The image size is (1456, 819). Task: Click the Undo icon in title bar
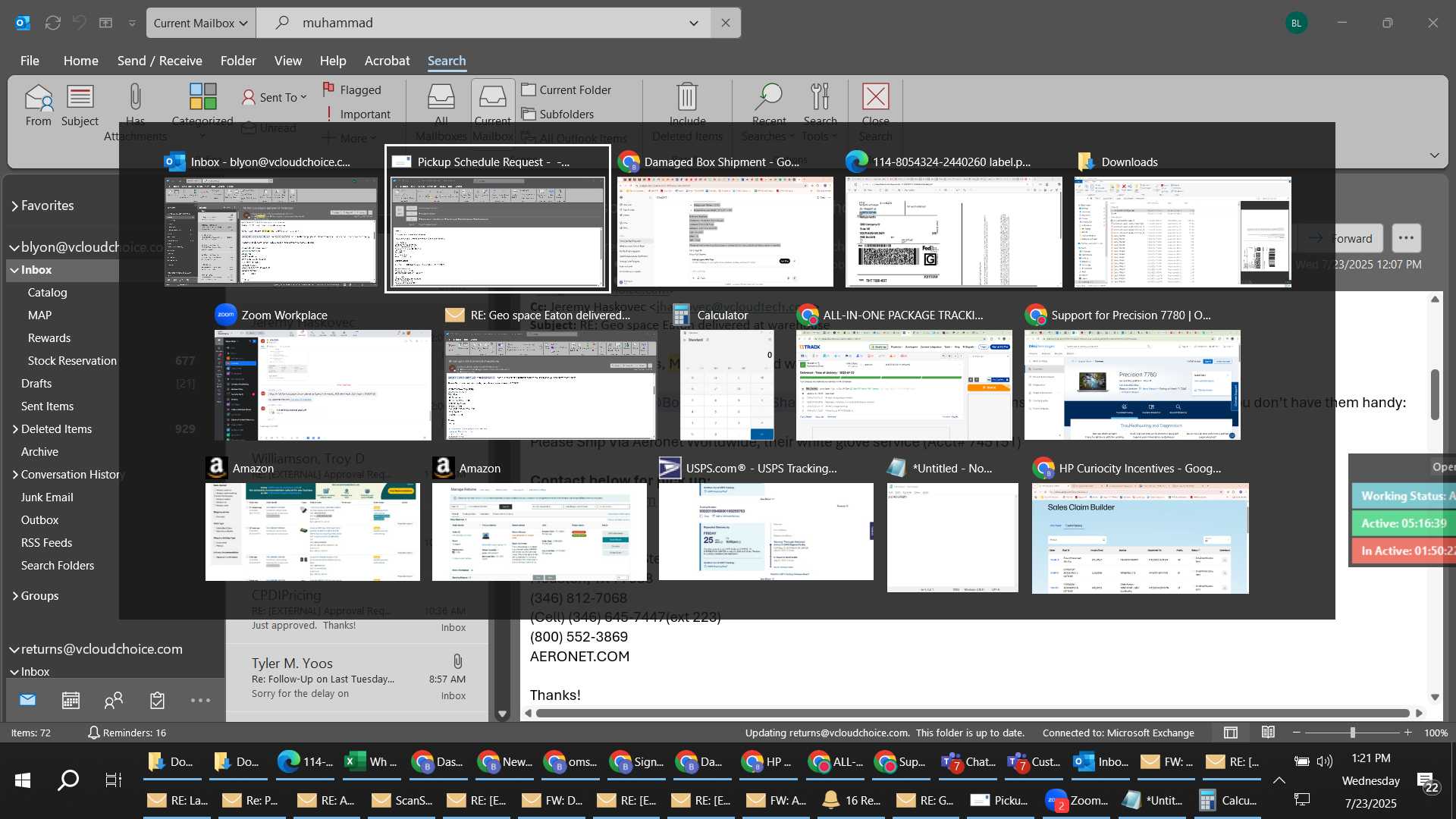pos(79,23)
